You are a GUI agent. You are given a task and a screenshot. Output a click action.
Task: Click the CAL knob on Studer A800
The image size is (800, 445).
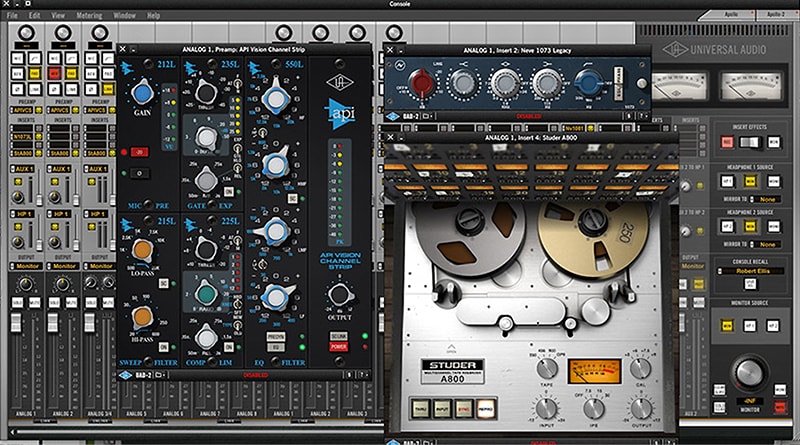tap(640, 367)
